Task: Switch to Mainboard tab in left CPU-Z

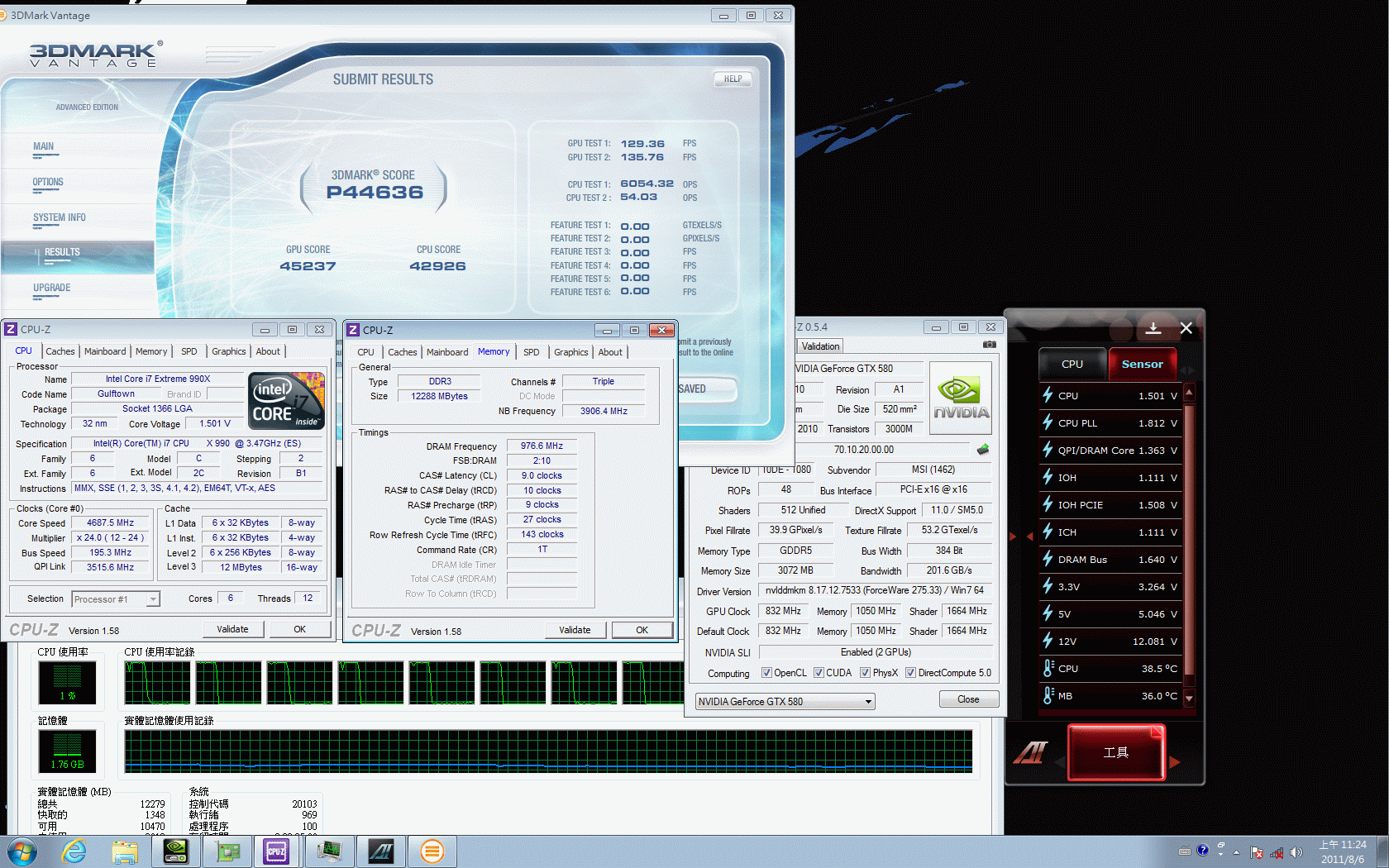Action: (105, 351)
